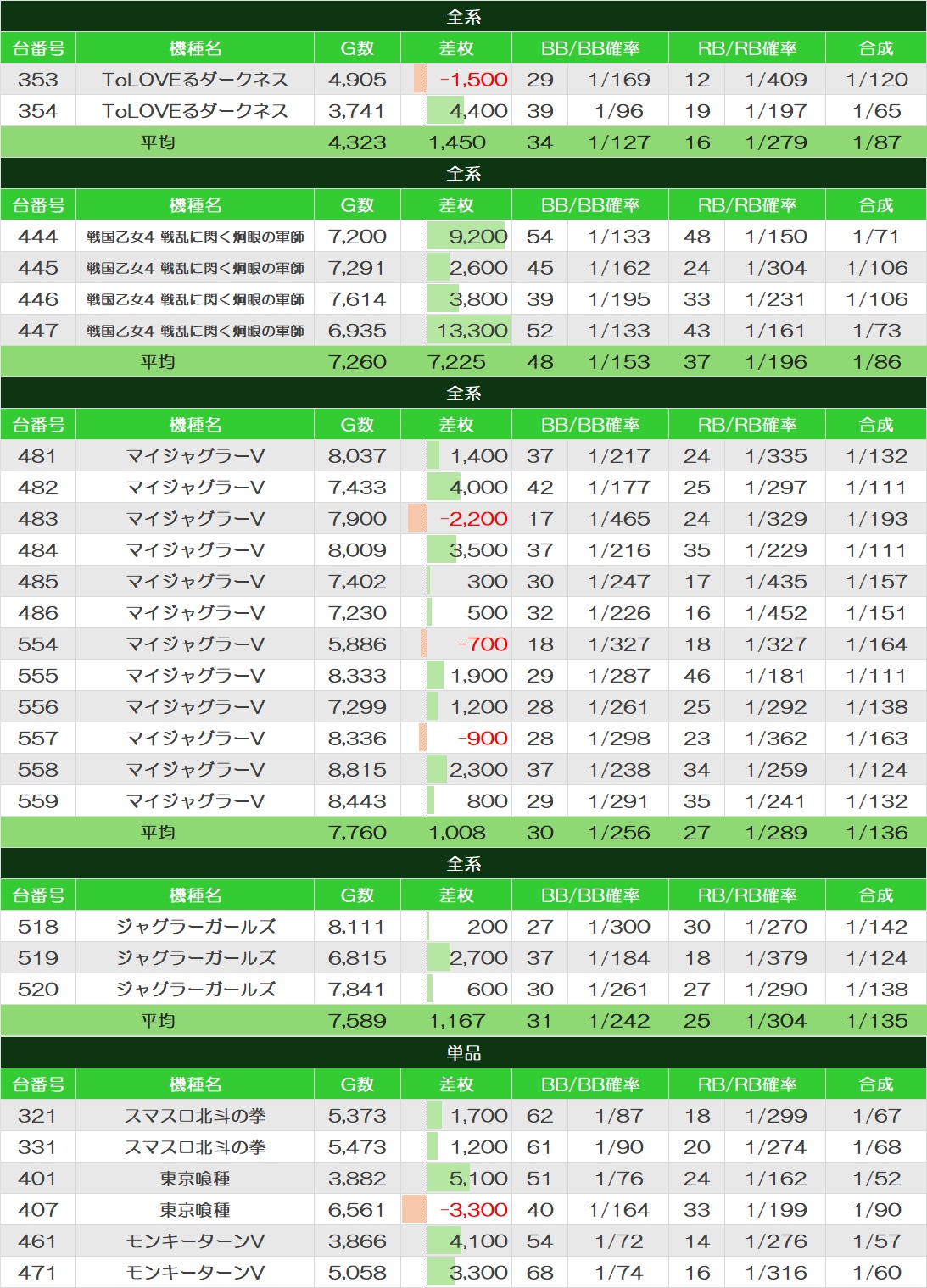
Task: Click BB count 61 in row 331
Action: tap(540, 1147)
